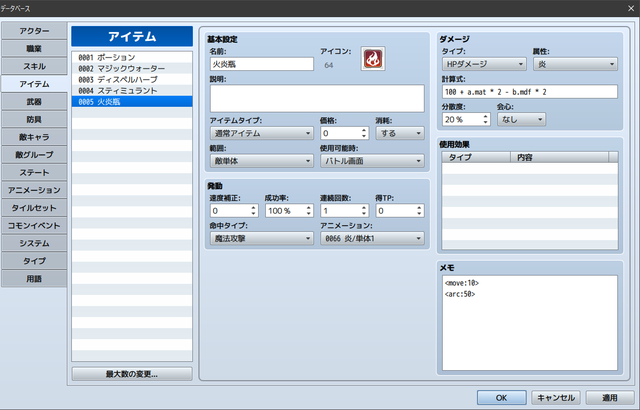This screenshot has width=640, height=410.
Task: Click the 内容 column header in 使用効果
Action: pyautogui.click(x=559, y=157)
